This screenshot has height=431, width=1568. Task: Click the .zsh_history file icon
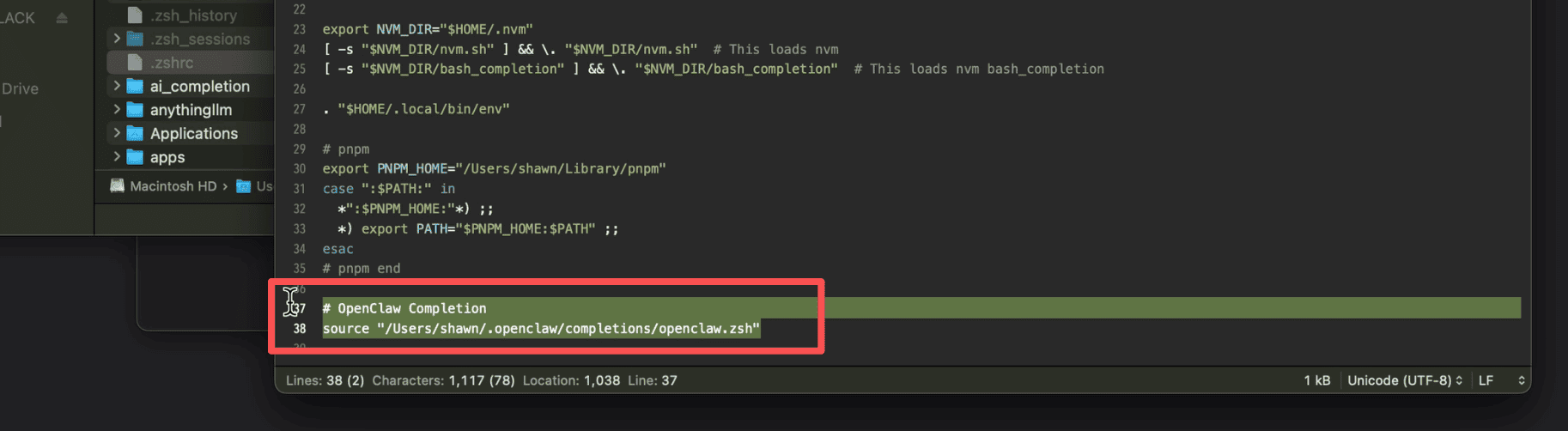click(135, 15)
